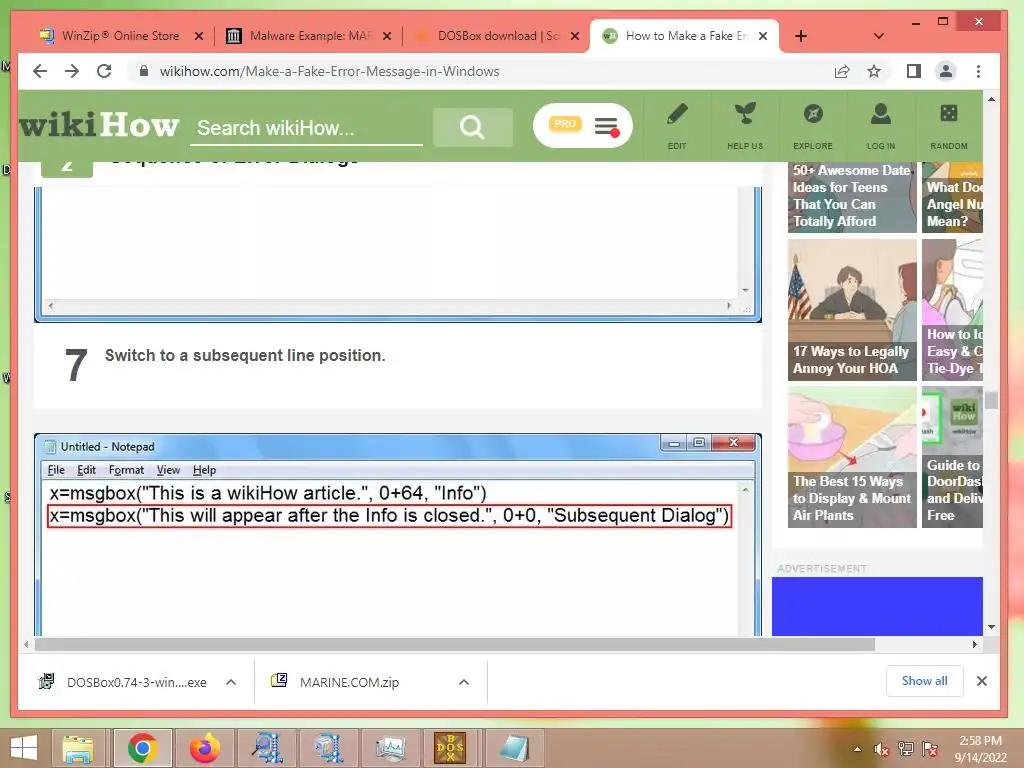1024x768 pixels.
Task: Click the muted volume tray icon
Action: [882, 749]
